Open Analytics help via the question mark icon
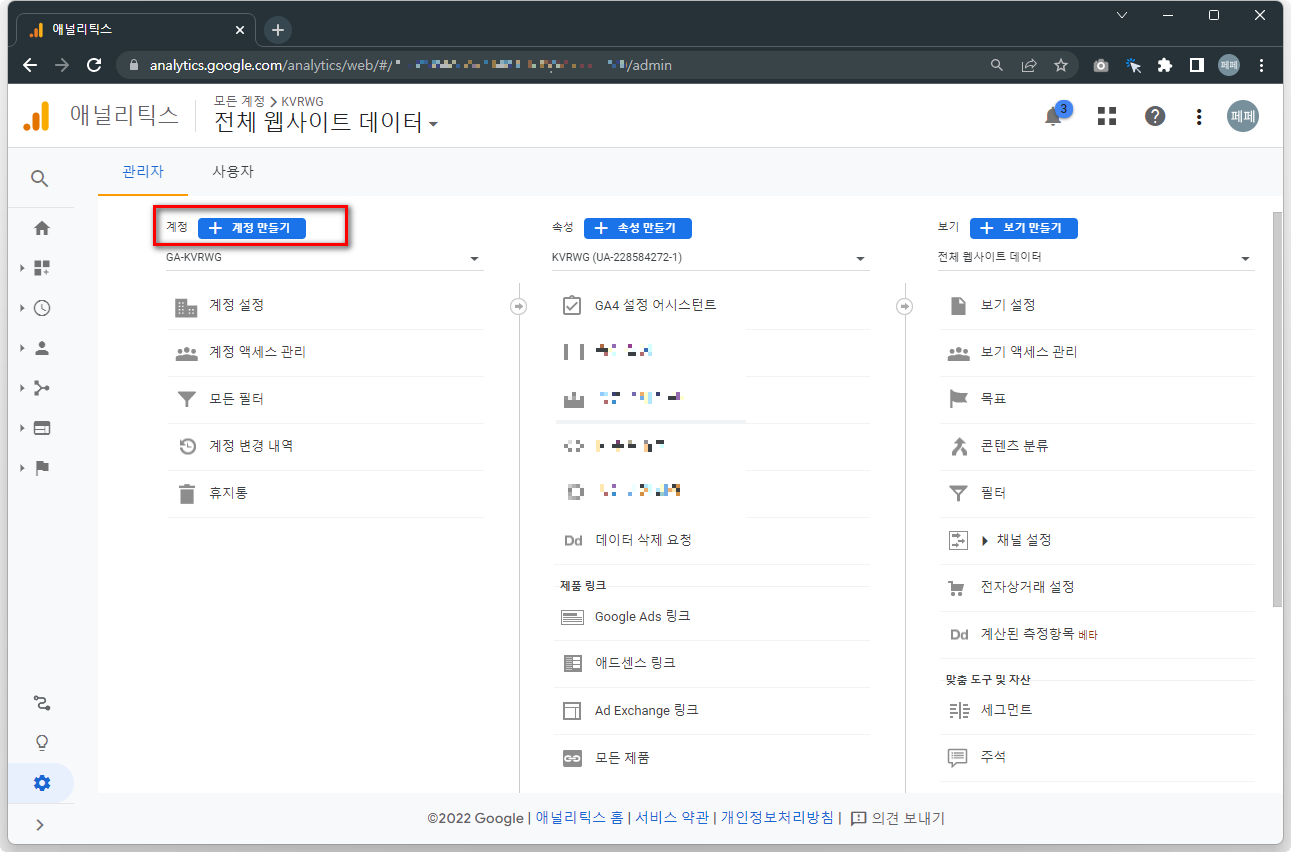This screenshot has width=1291, height=852. tap(1154, 116)
